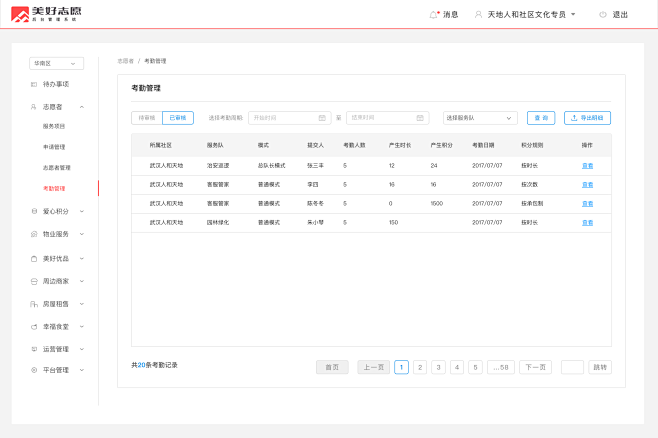Click the 总队长模式 cell in the table
The width and height of the screenshot is (658, 438).
point(272,166)
